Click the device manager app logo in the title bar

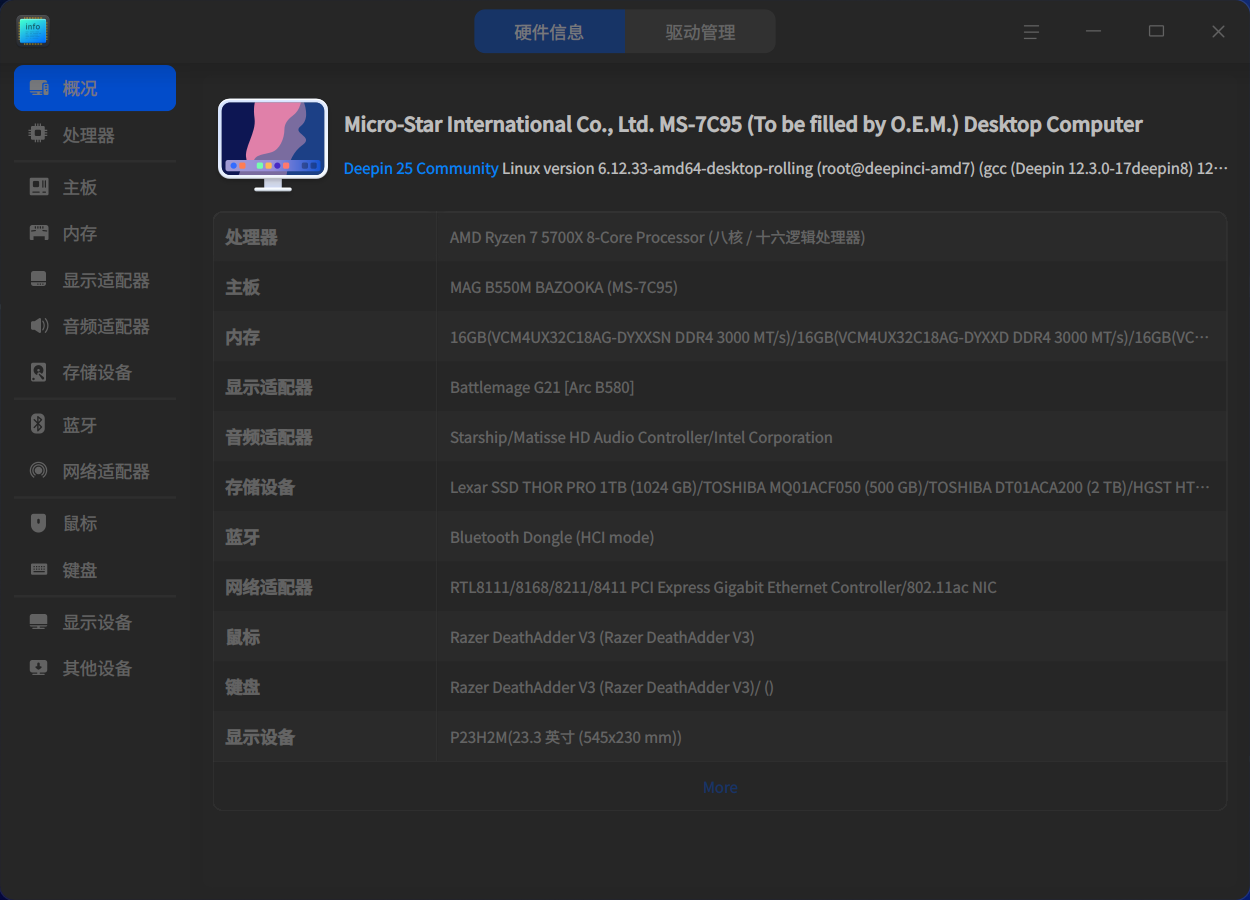pyautogui.click(x=33, y=31)
